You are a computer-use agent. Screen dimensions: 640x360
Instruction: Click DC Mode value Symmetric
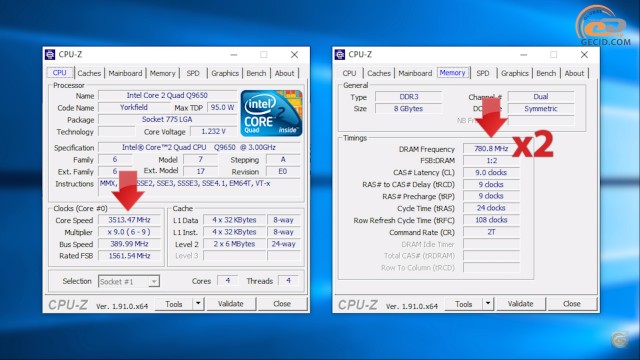[x=541, y=109]
